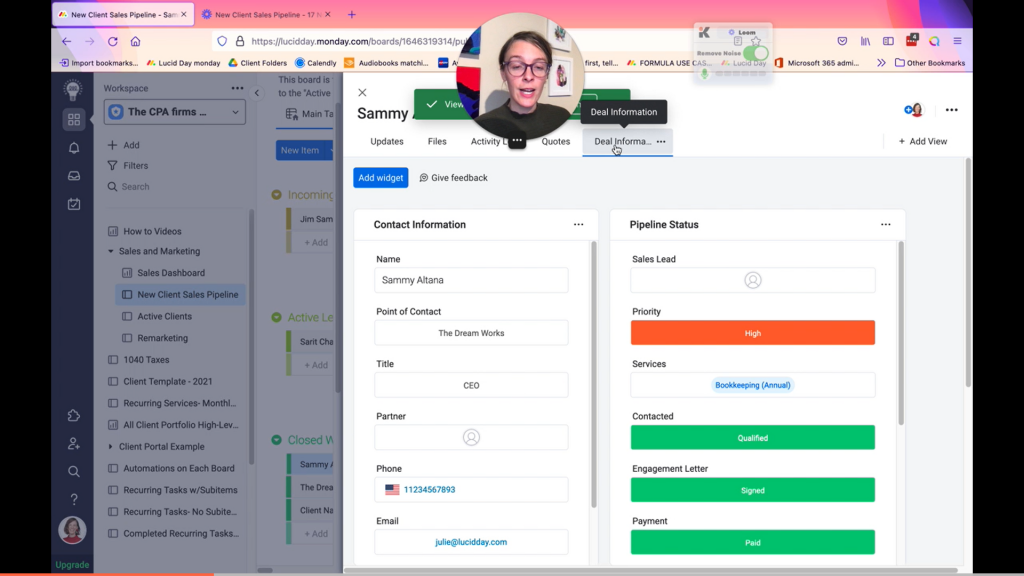Collapse the Active Leads group on the board

tap(277, 317)
